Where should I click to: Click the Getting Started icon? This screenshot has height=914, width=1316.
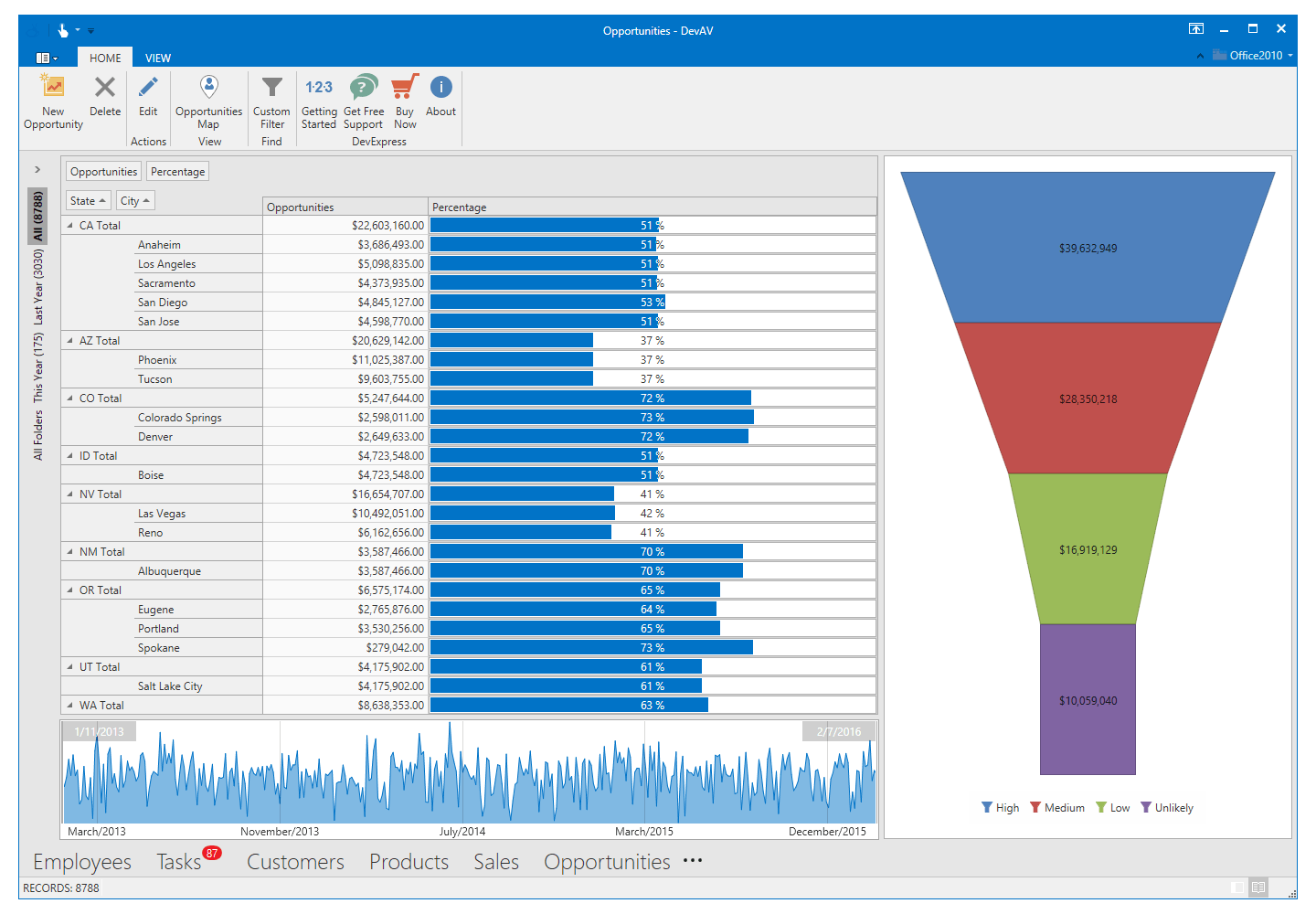(319, 88)
